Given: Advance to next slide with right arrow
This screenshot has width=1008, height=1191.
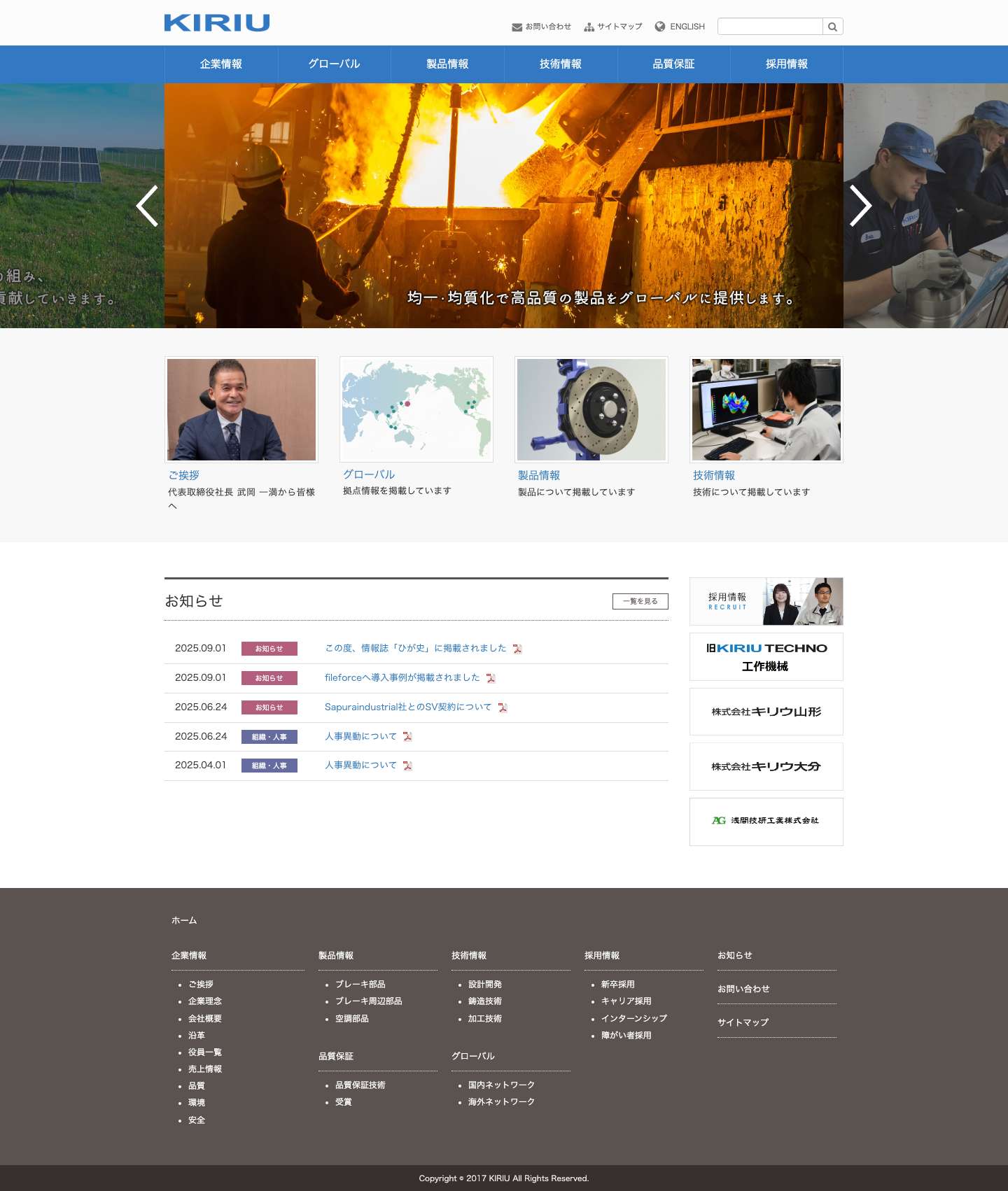Looking at the screenshot, I should coord(861,206).
